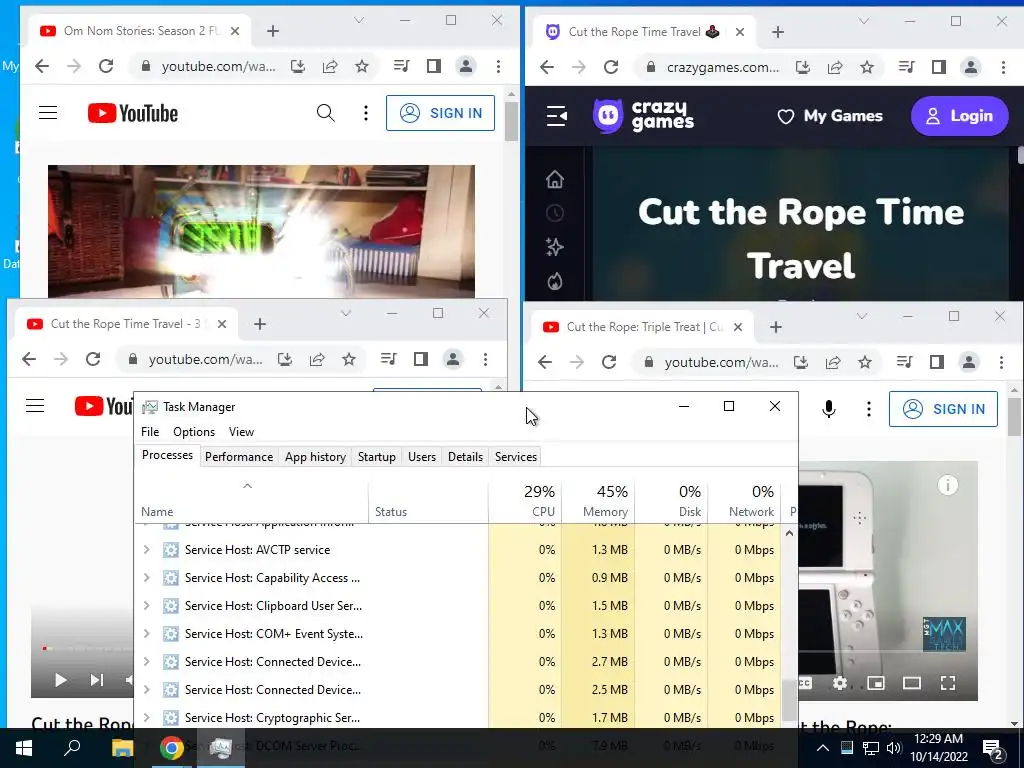Viewport: 1024px width, 768px height.
Task: Expand Service Host: Clipboard User Service row
Action: (147, 605)
